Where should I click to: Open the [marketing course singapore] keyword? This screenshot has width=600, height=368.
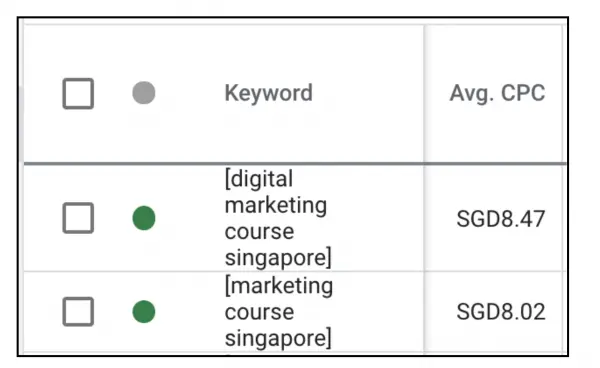(x=279, y=312)
